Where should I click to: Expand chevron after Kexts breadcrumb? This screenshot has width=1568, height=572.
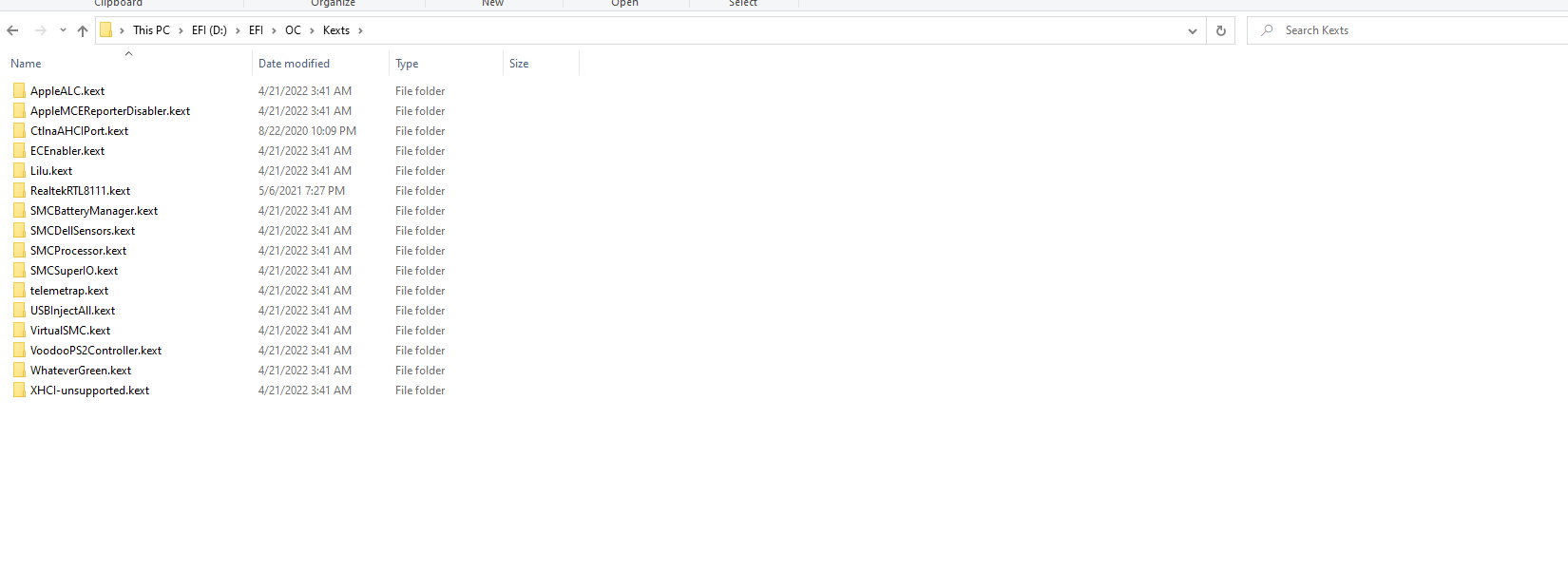point(360,30)
